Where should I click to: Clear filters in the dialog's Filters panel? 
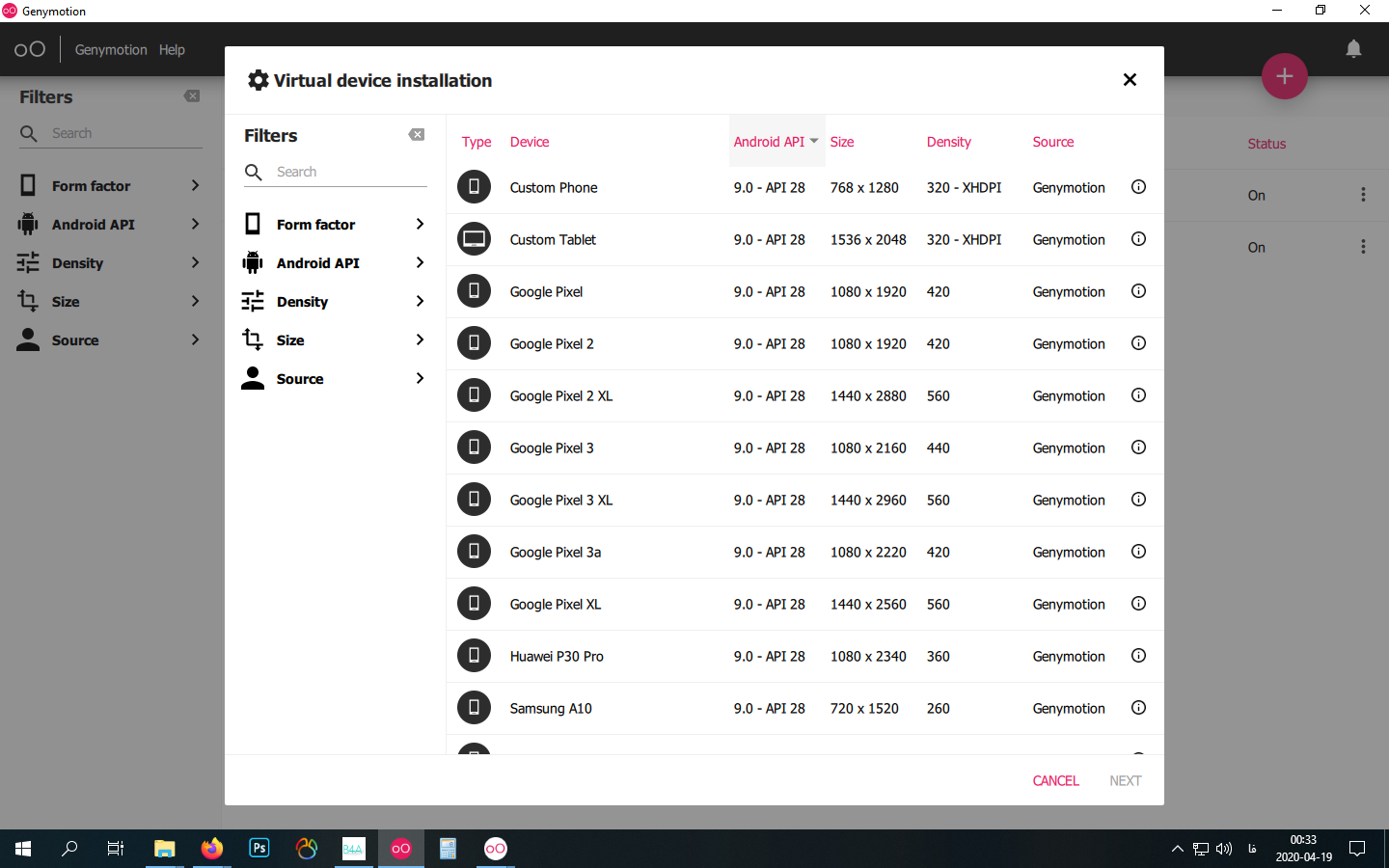click(417, 135)
